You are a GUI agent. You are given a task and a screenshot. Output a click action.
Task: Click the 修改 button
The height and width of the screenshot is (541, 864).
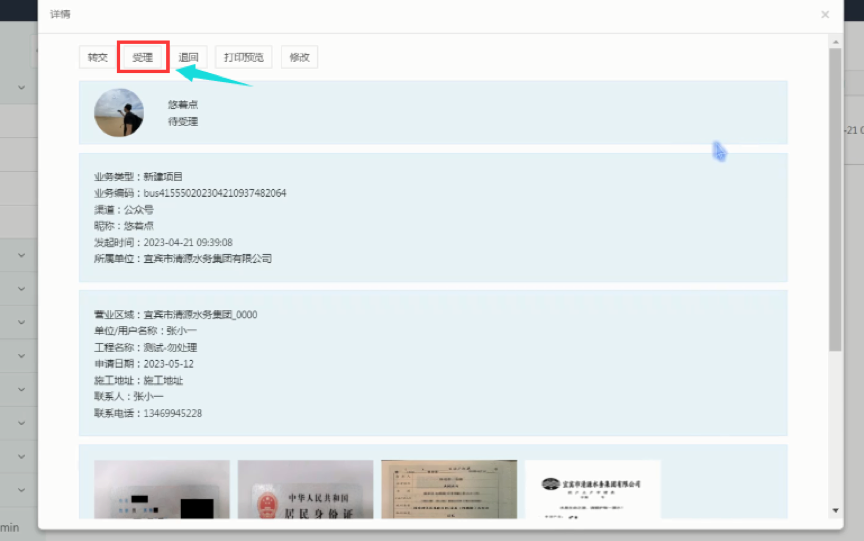pyautogui.click(x=299, y=58)
